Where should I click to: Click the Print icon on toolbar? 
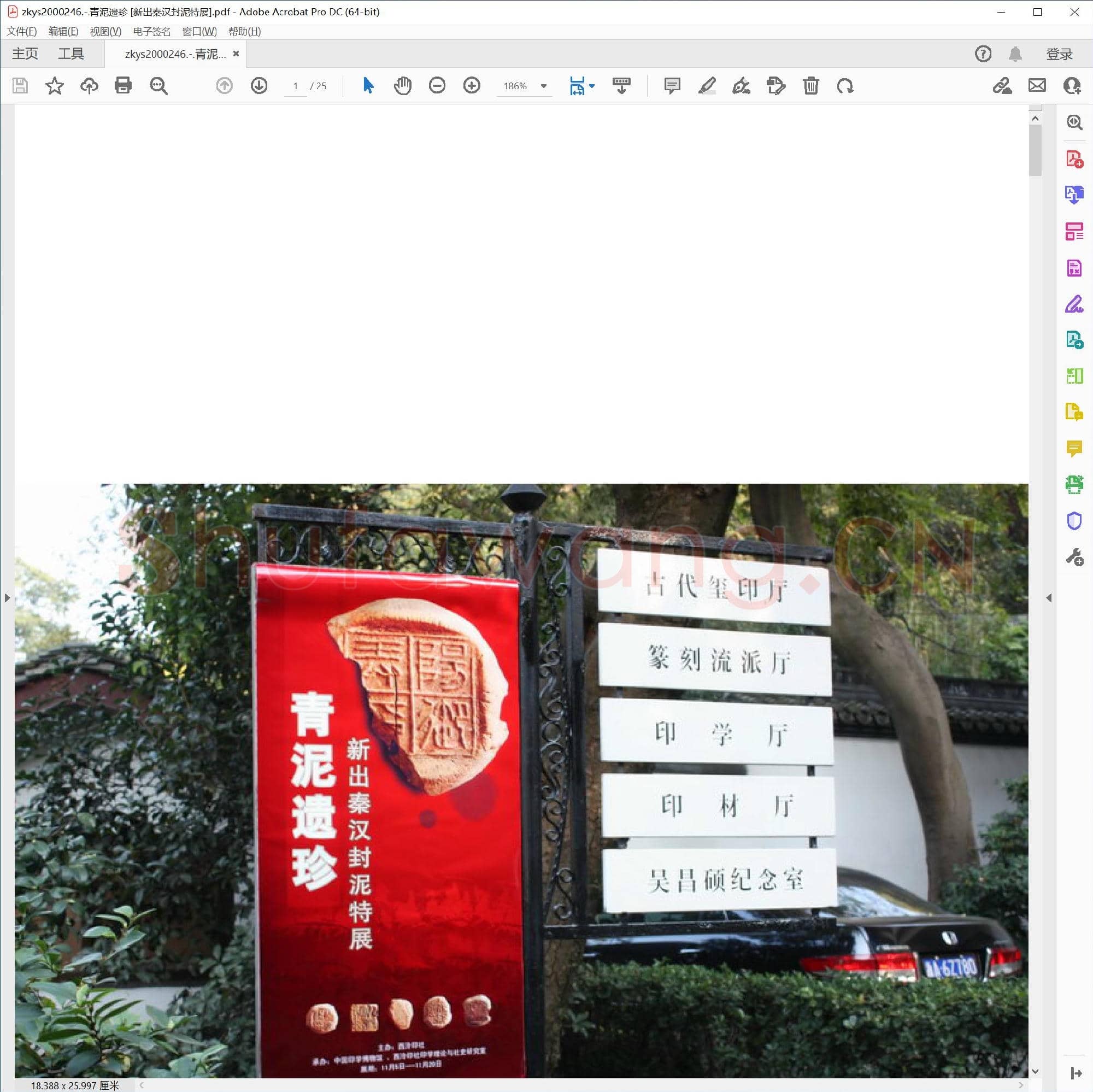pyautogui.click(x=124, y=86)
